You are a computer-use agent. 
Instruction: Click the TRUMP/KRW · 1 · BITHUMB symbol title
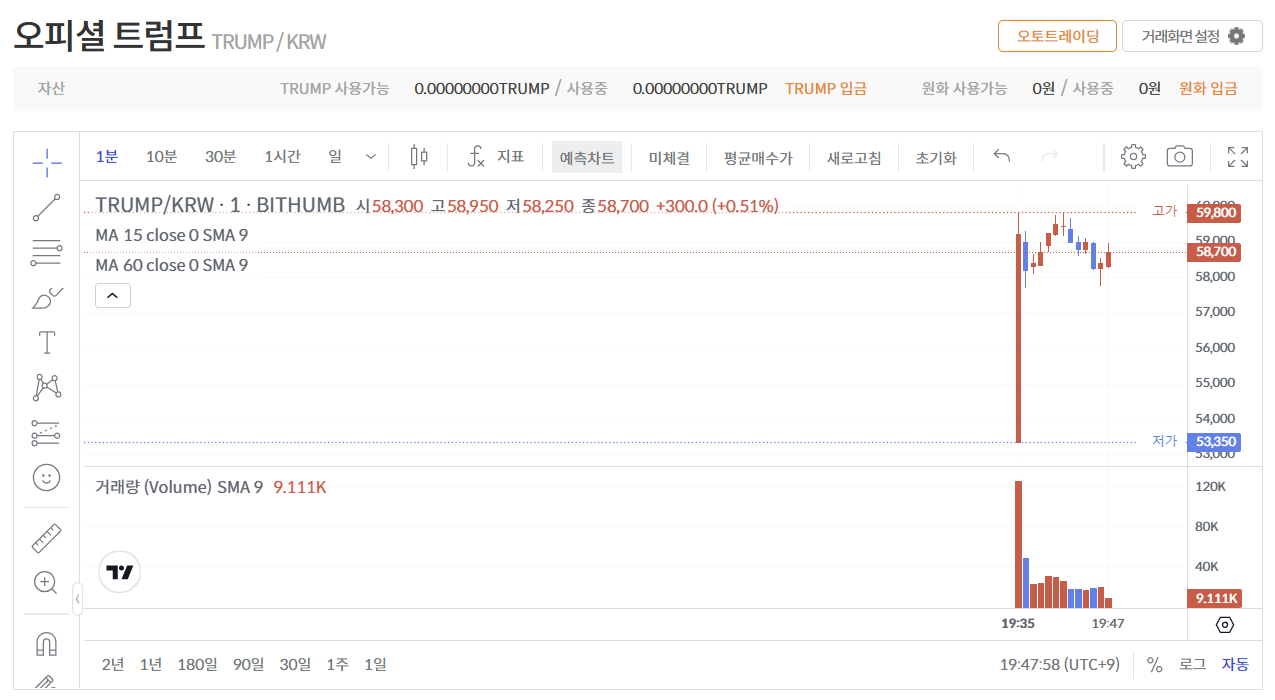(220, 205)
